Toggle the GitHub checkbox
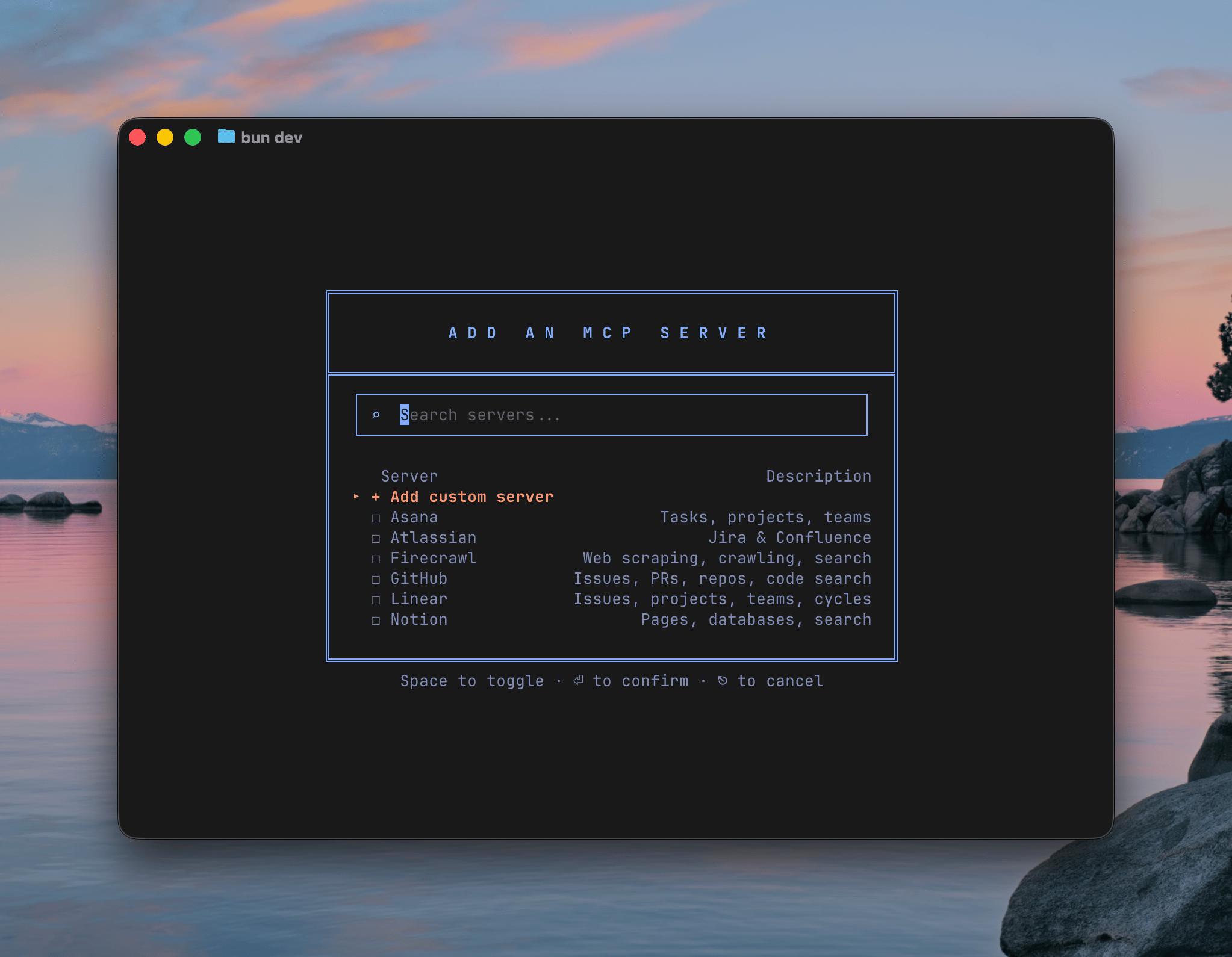 [x=376, y=579]
